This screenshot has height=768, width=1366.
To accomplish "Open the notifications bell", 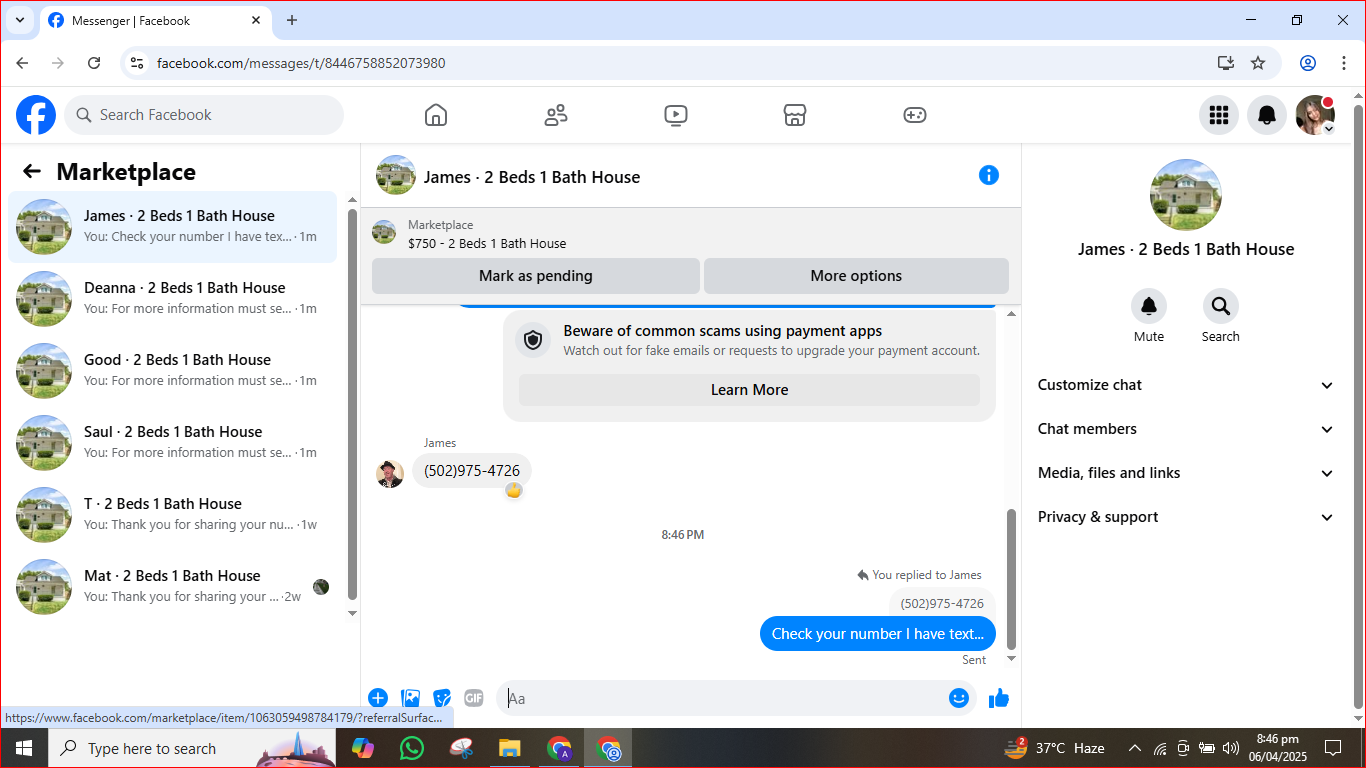I will (x=1267, y=115).
